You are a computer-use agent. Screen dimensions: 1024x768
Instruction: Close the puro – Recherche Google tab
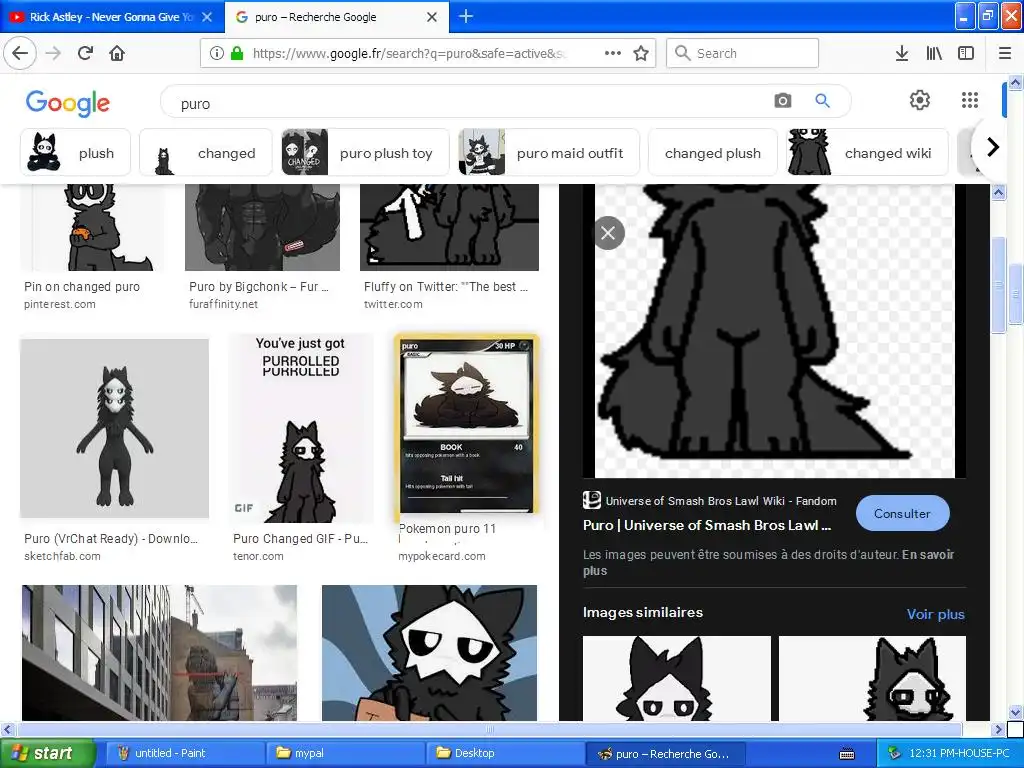coord(432,17)
